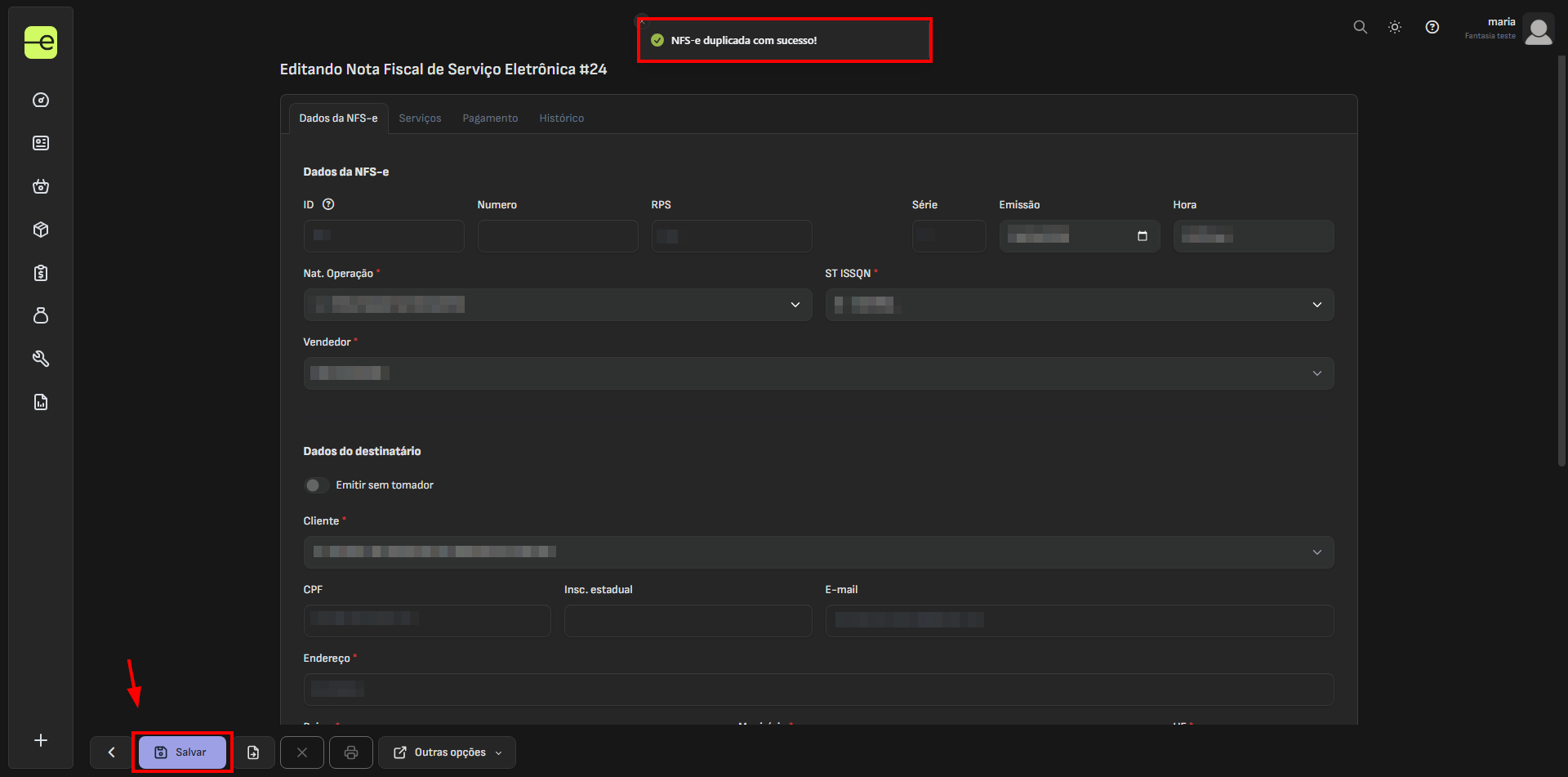Switch to the Pagamento tab
Screen dimensions: 1568x777
pos(490,118)
